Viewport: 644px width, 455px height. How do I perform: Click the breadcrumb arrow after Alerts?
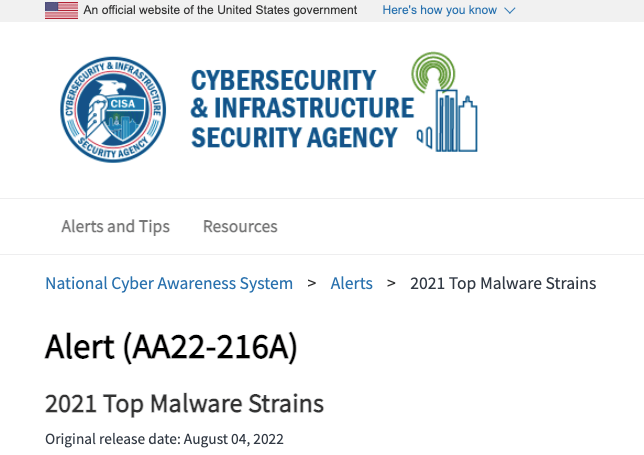391,283
